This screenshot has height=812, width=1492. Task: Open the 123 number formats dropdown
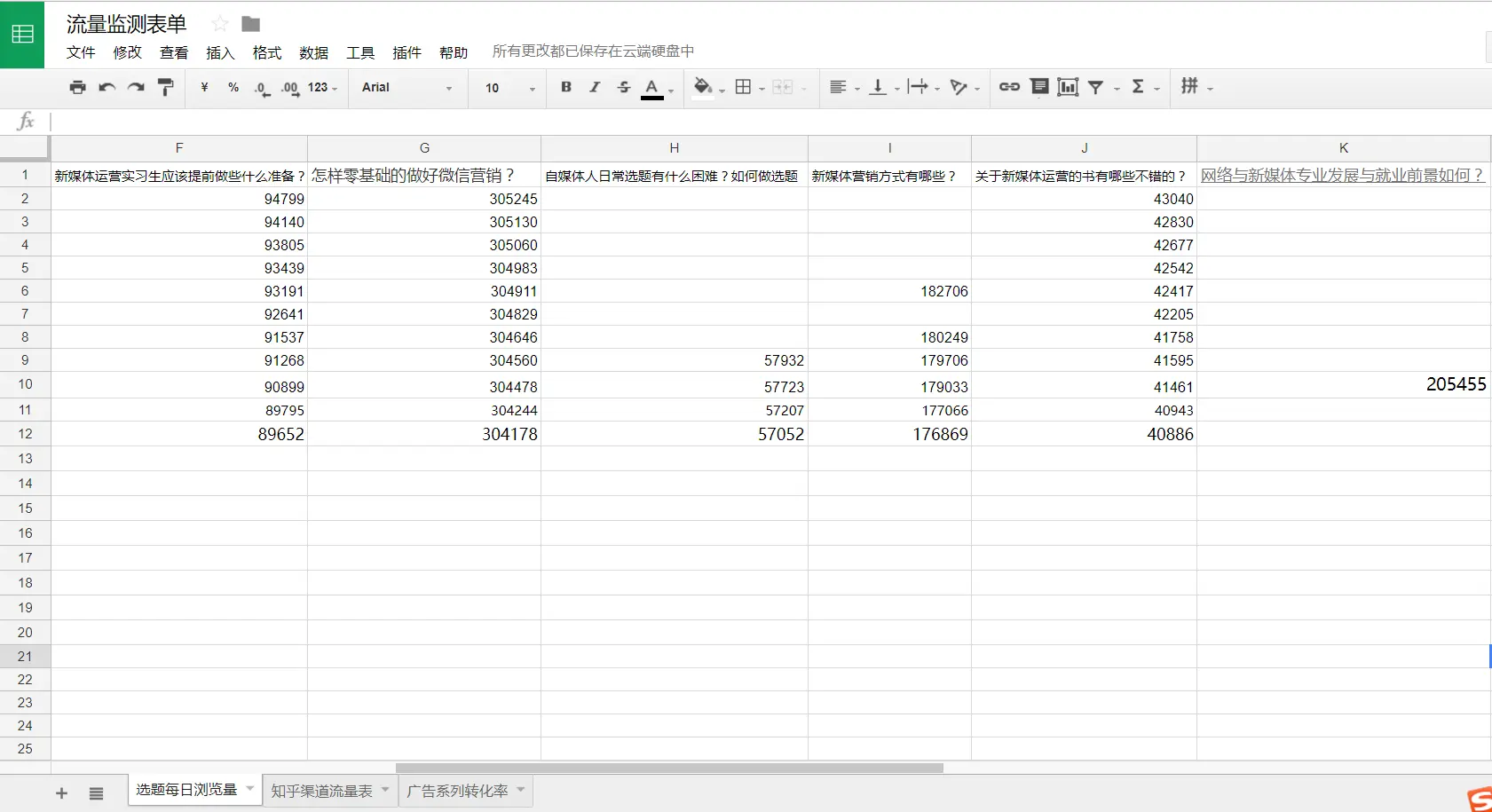[x=322, y=87]
